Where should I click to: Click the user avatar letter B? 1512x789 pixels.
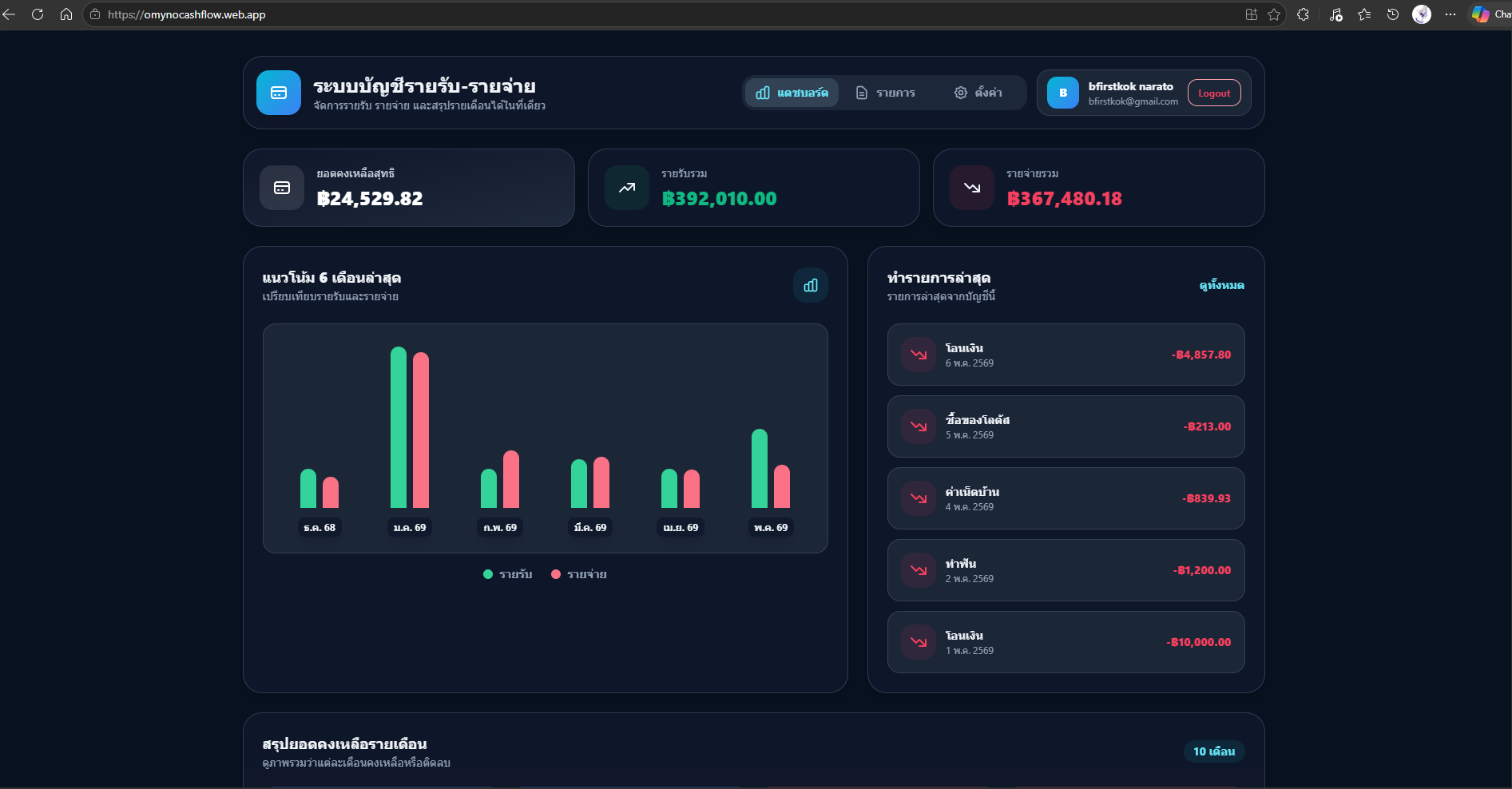pyautogui.click(x=1063, y=93)
